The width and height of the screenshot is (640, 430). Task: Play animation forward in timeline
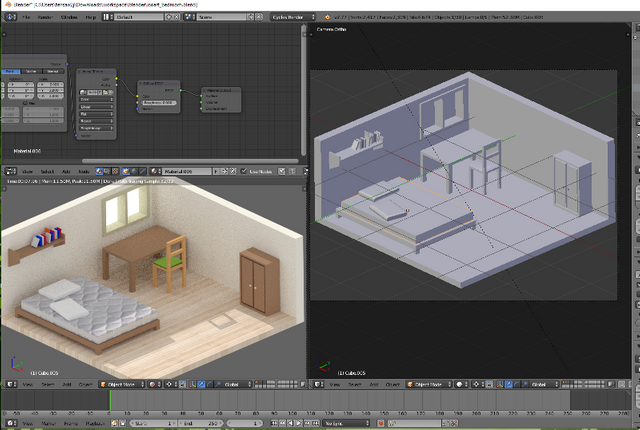click(298, 423)
